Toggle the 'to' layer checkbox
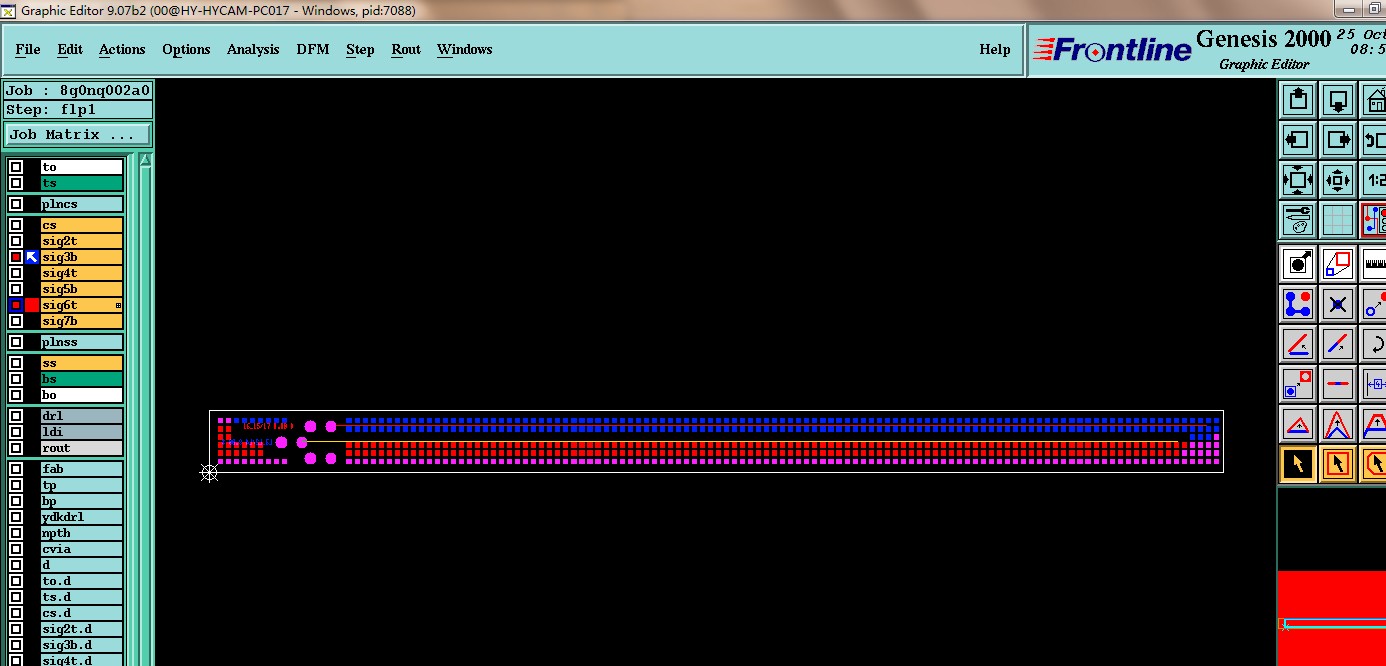The image size is (1386, 666). (x=16, y=167)
